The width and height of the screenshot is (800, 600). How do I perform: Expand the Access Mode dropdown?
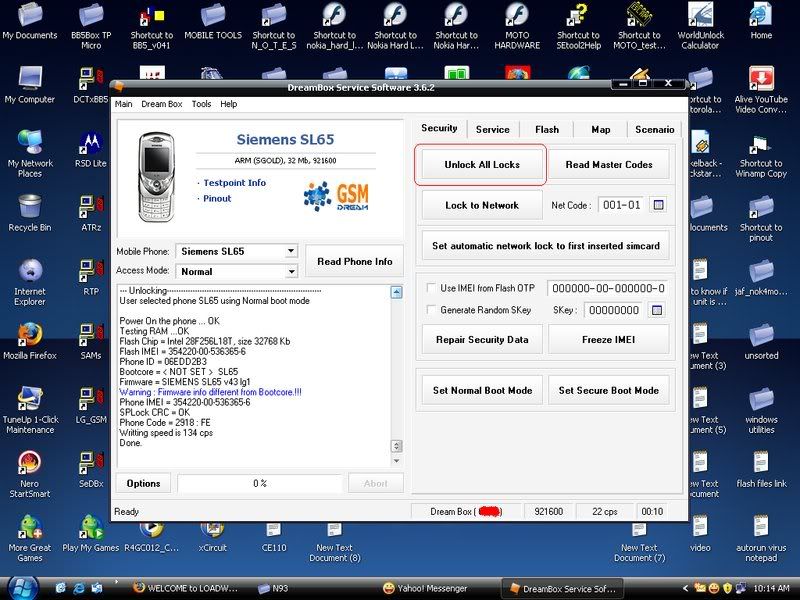(x=291, y=271)
